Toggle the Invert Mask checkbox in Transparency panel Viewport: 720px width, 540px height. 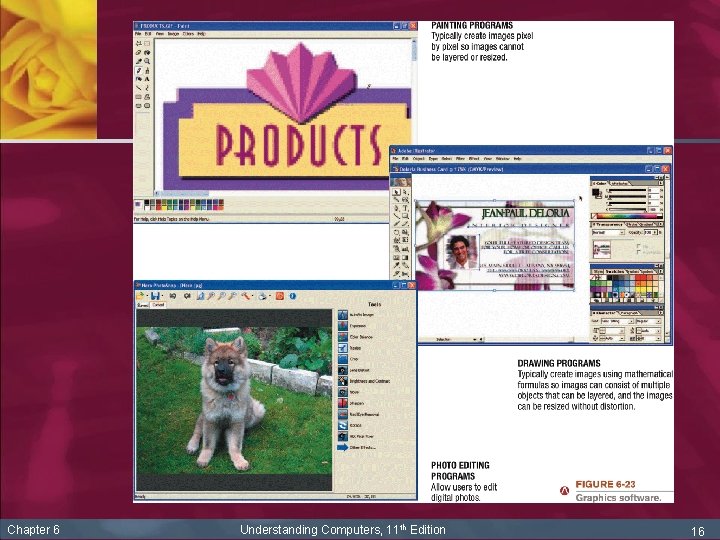click(638, 252)
